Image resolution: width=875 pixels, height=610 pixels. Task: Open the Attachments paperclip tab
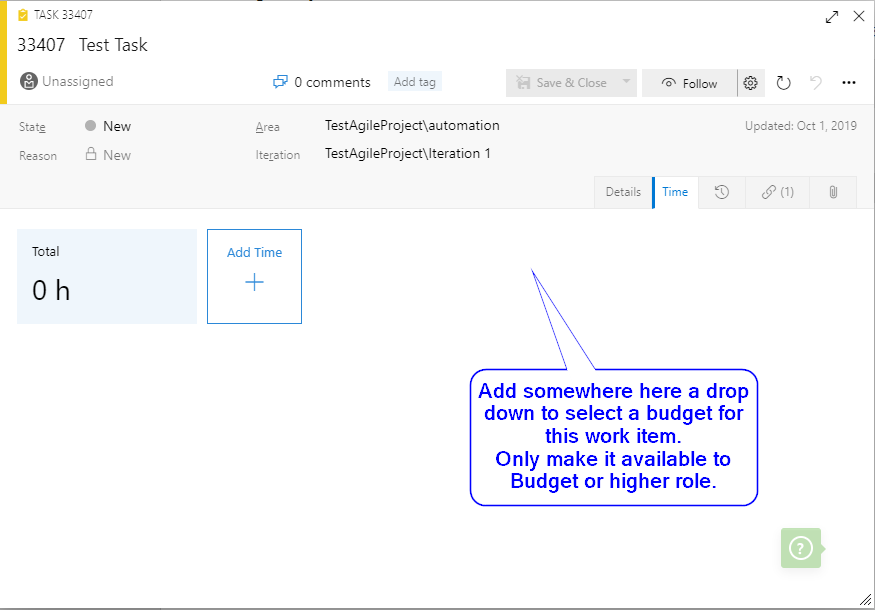833,192
